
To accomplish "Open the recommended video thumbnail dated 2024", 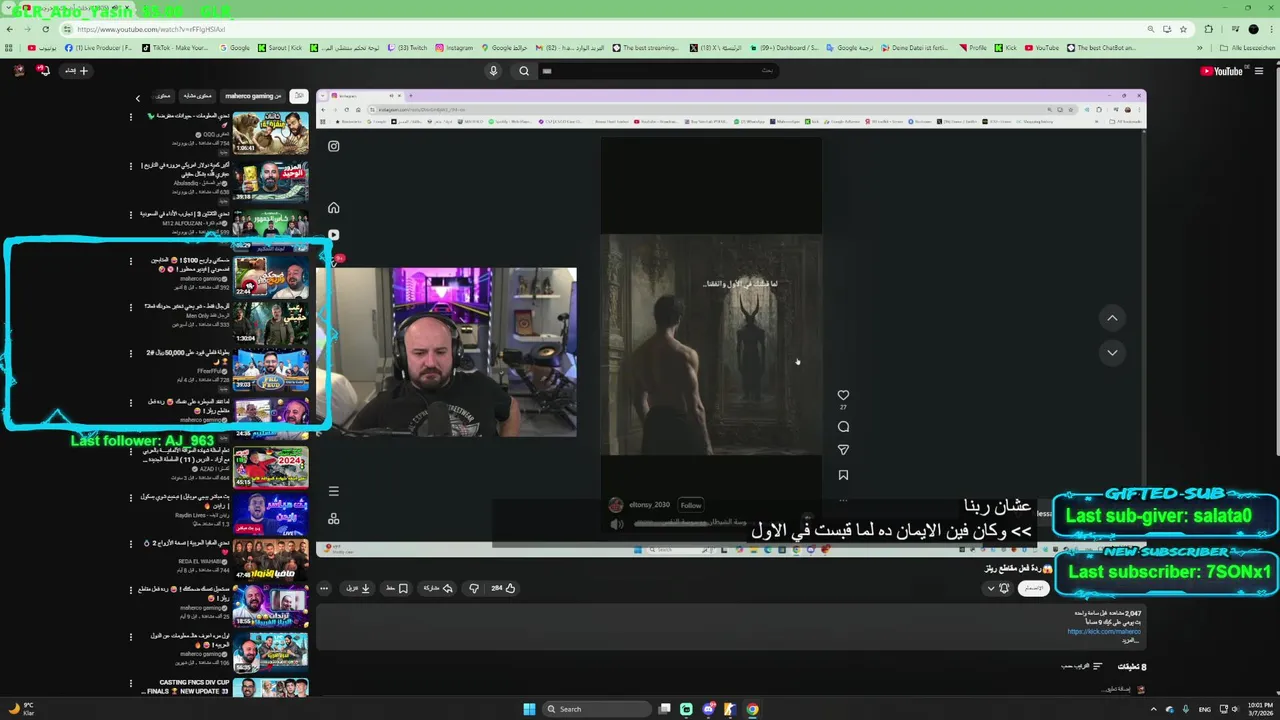I will [271, 466].
